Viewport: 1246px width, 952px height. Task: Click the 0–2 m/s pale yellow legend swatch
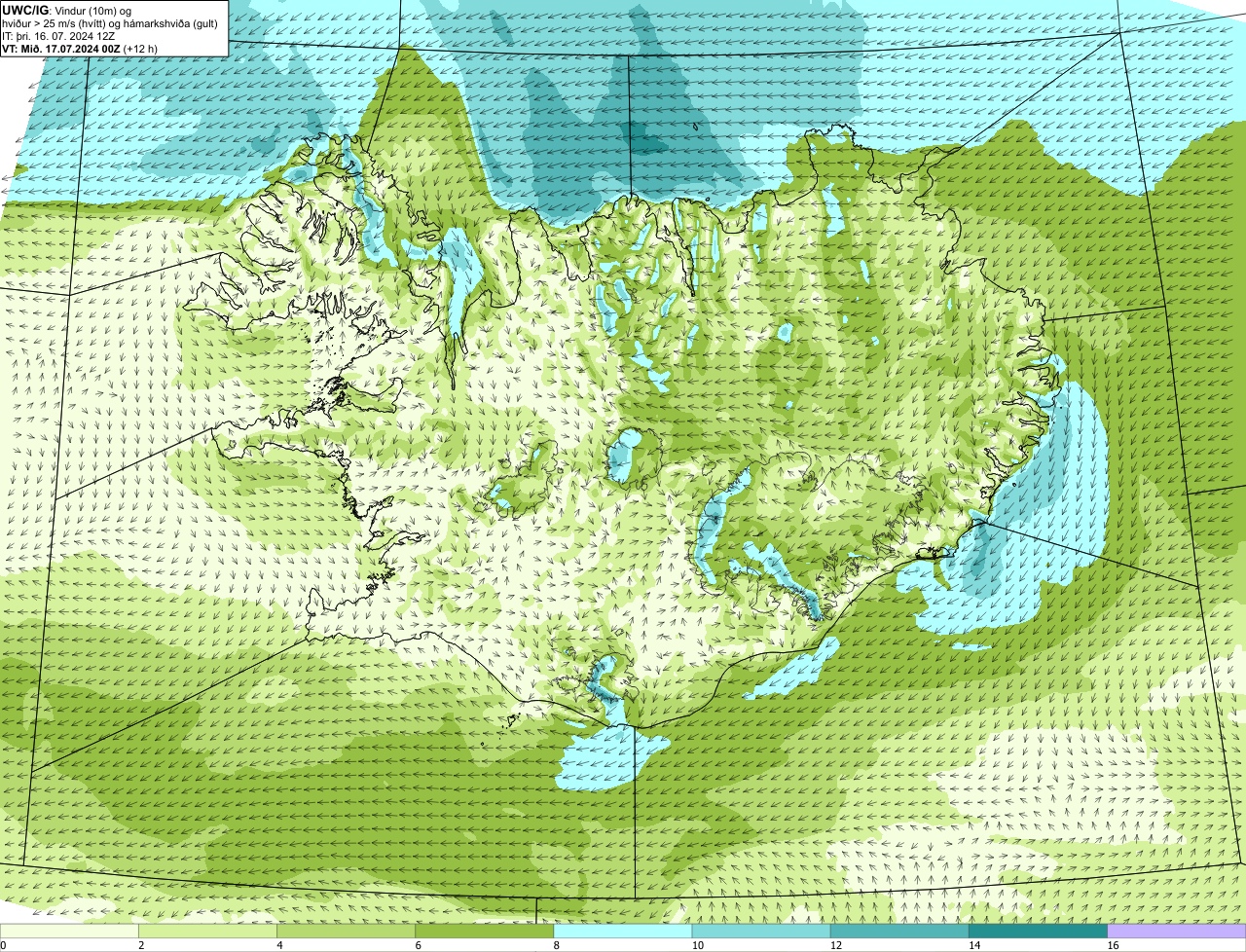coord(69,932)
